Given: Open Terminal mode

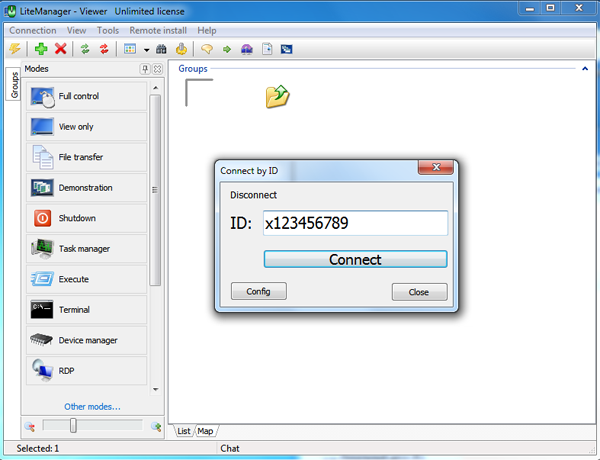Looking at the screenshot, I should click(x=88, y=310).
